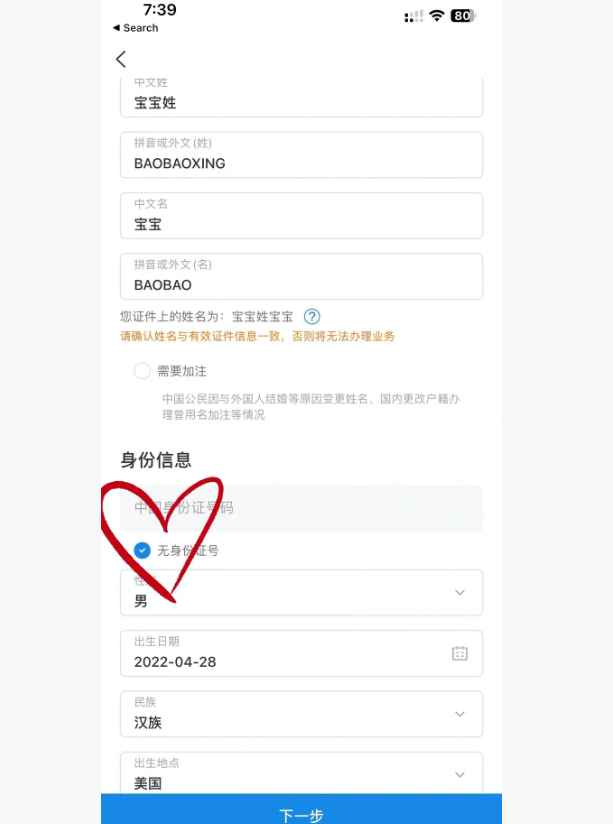
Task: Tap the cellular signal icon
Action: [413, 16]
